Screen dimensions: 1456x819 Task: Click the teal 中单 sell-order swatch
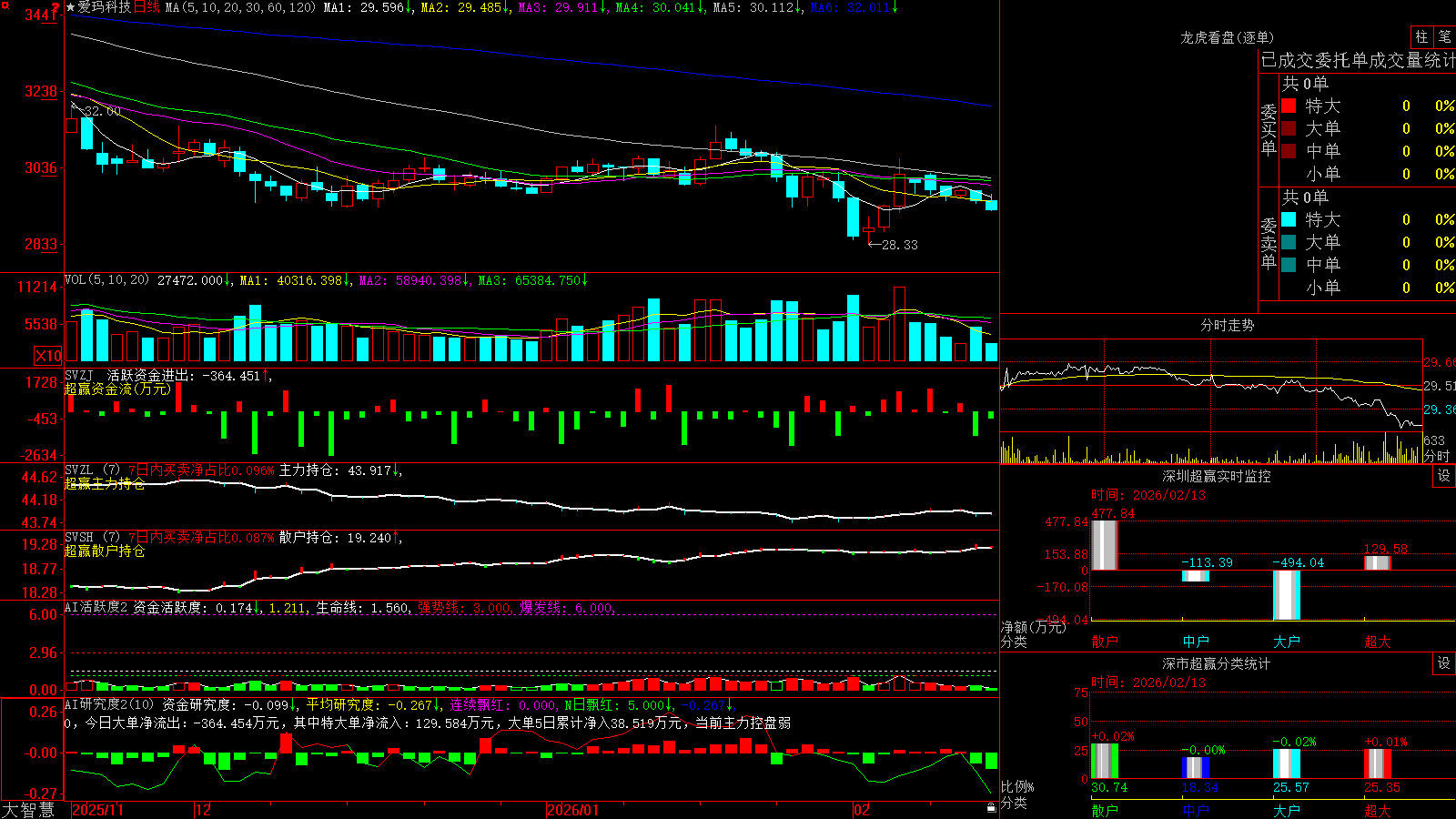pyautogui.click(x=1289, y=265)
